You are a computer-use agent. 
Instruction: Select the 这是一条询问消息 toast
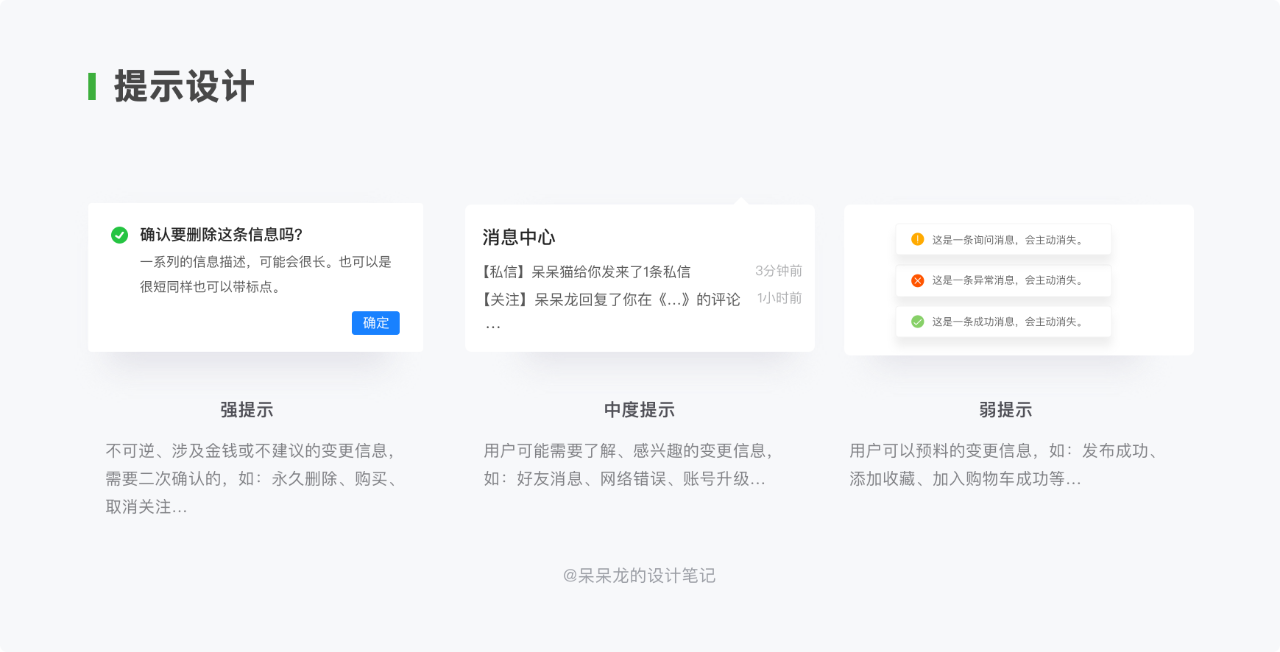(1003, 239)
